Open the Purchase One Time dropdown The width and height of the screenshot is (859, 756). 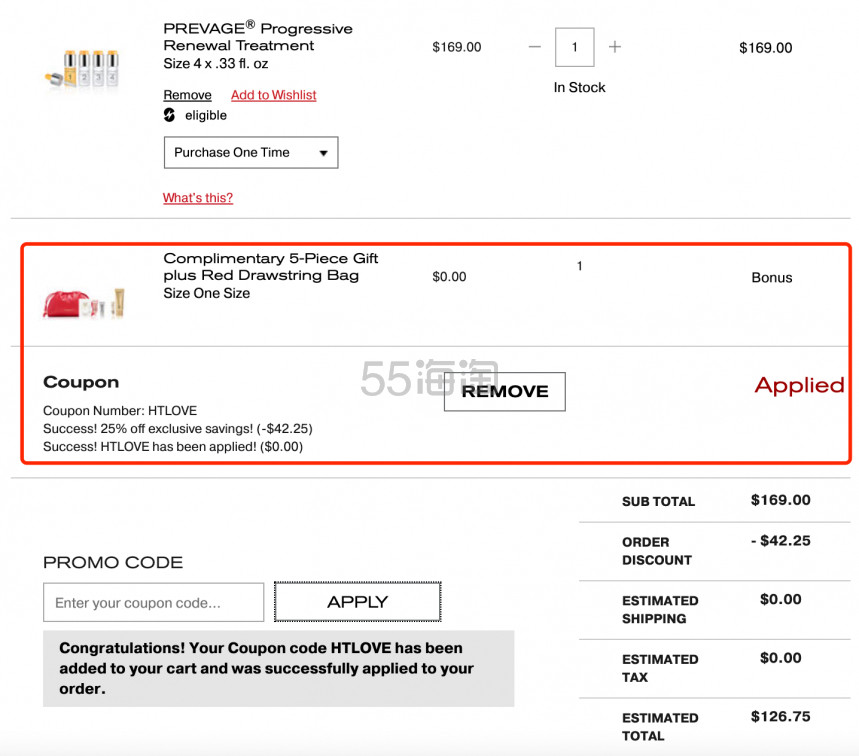tap(251, 152)
